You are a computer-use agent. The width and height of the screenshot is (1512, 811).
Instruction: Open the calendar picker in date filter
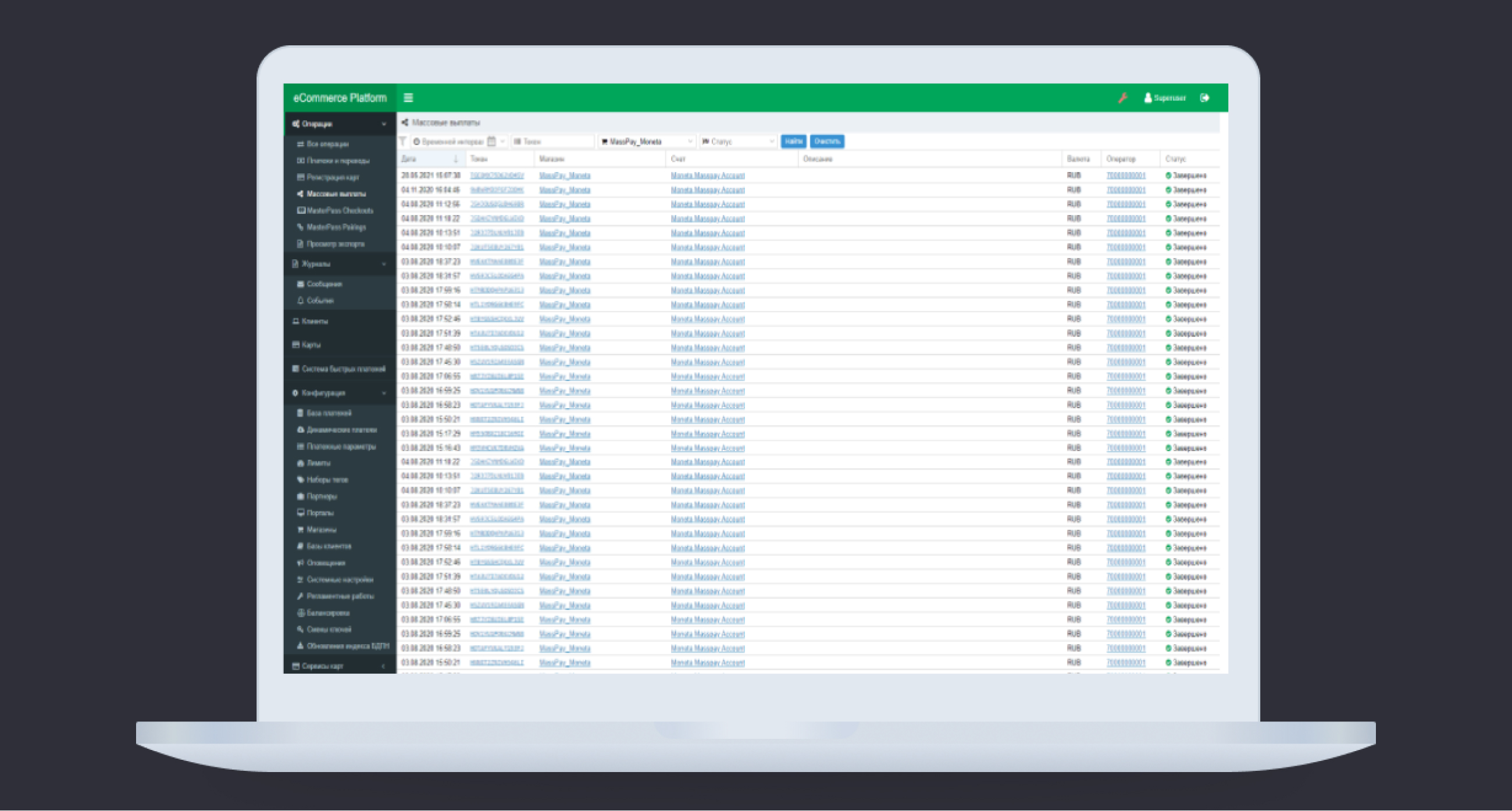(492, 141)
